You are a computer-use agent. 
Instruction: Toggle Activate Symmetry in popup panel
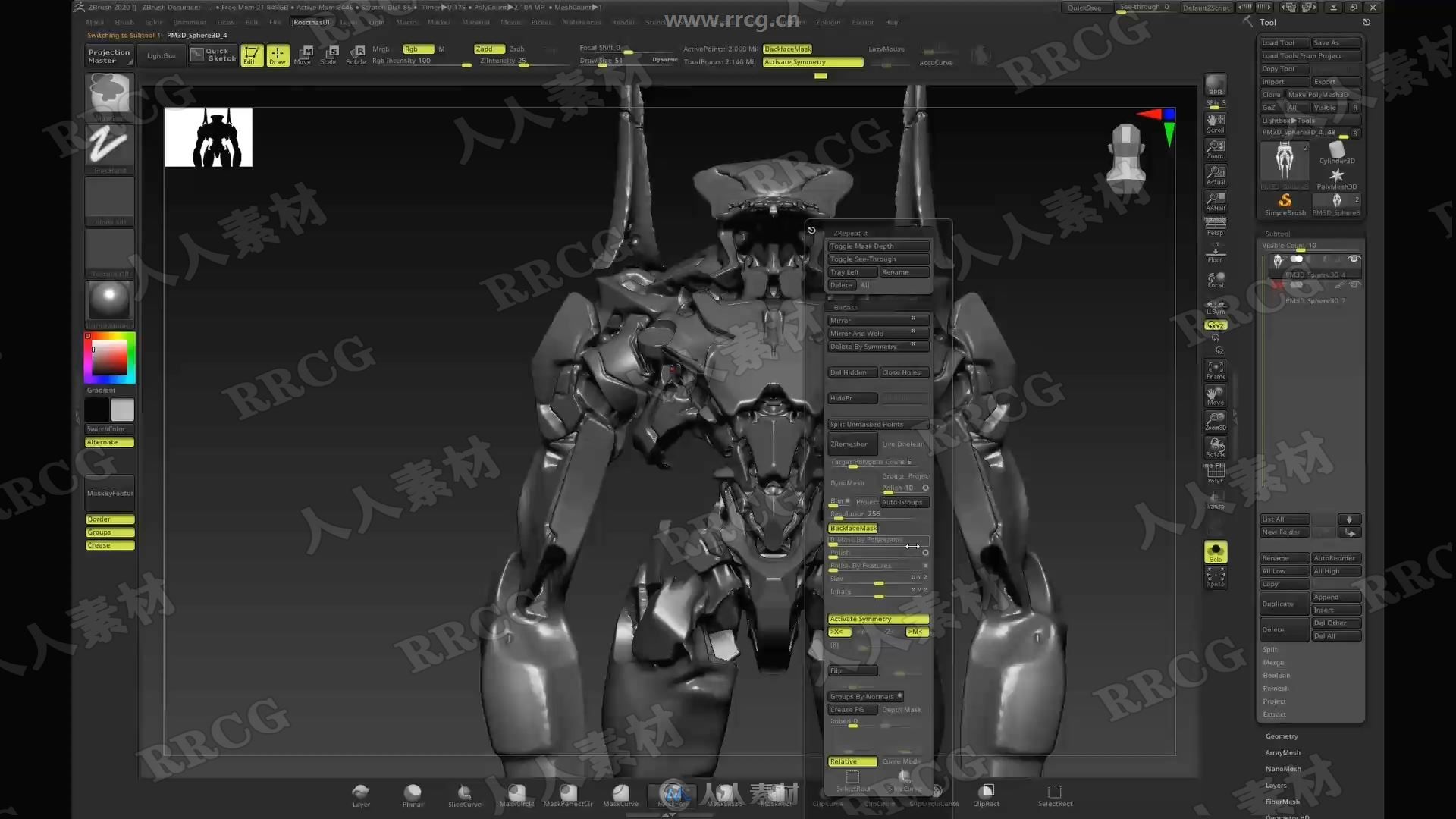click(x=878, y=619)
